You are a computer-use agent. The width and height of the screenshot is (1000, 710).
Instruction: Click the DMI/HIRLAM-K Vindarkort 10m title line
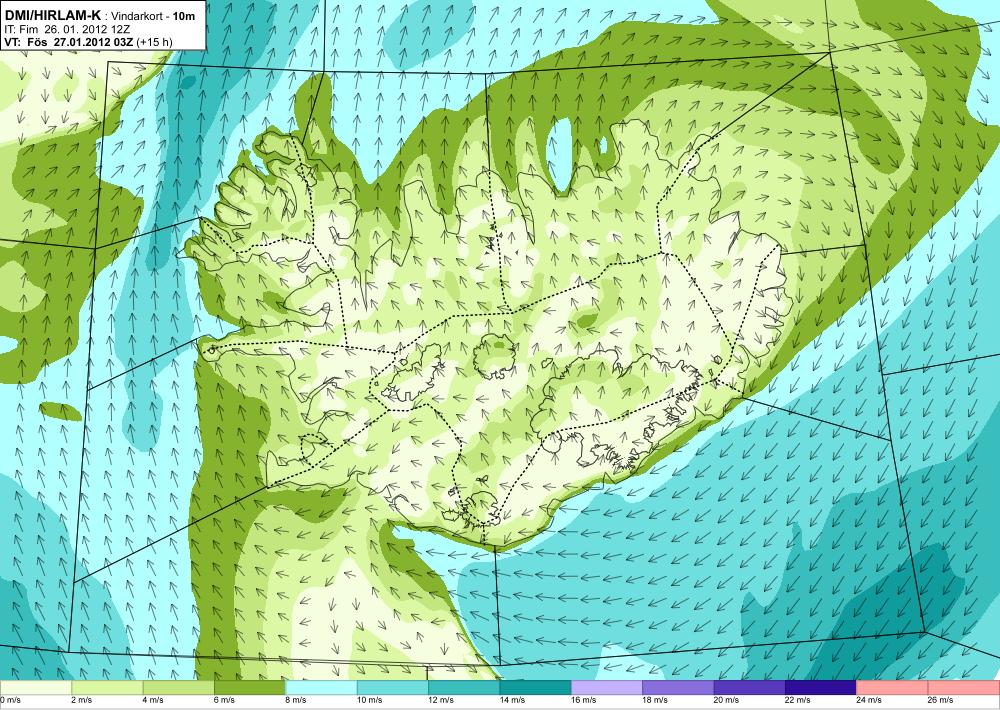[100, 15]
